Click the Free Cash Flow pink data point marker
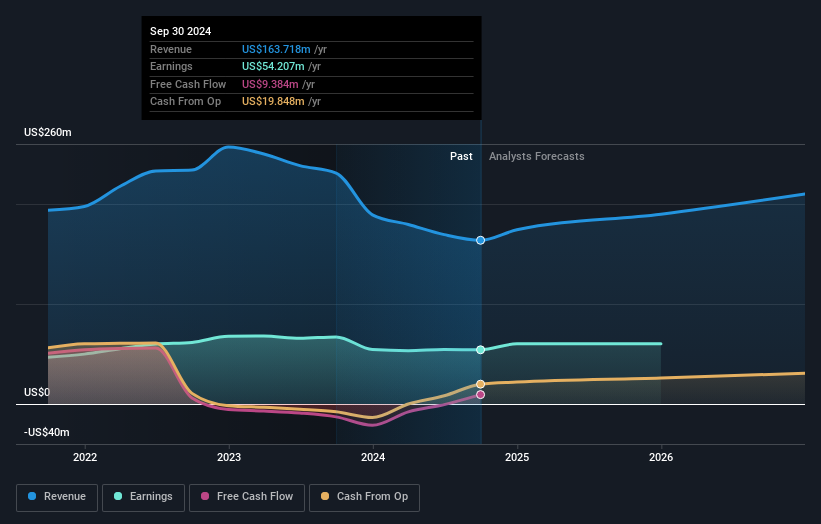The width and height of the screenshot is (821, 524). (480, 395)
